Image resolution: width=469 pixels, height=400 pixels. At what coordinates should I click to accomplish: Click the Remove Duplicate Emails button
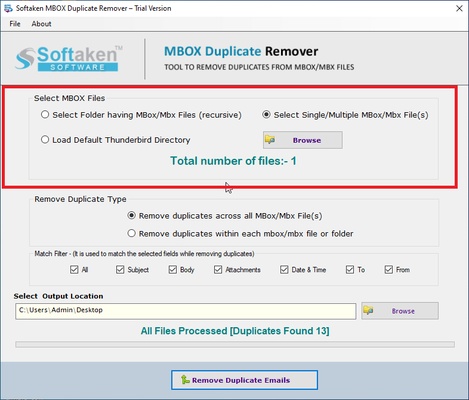pyautogui.click(x=244, y=380)
